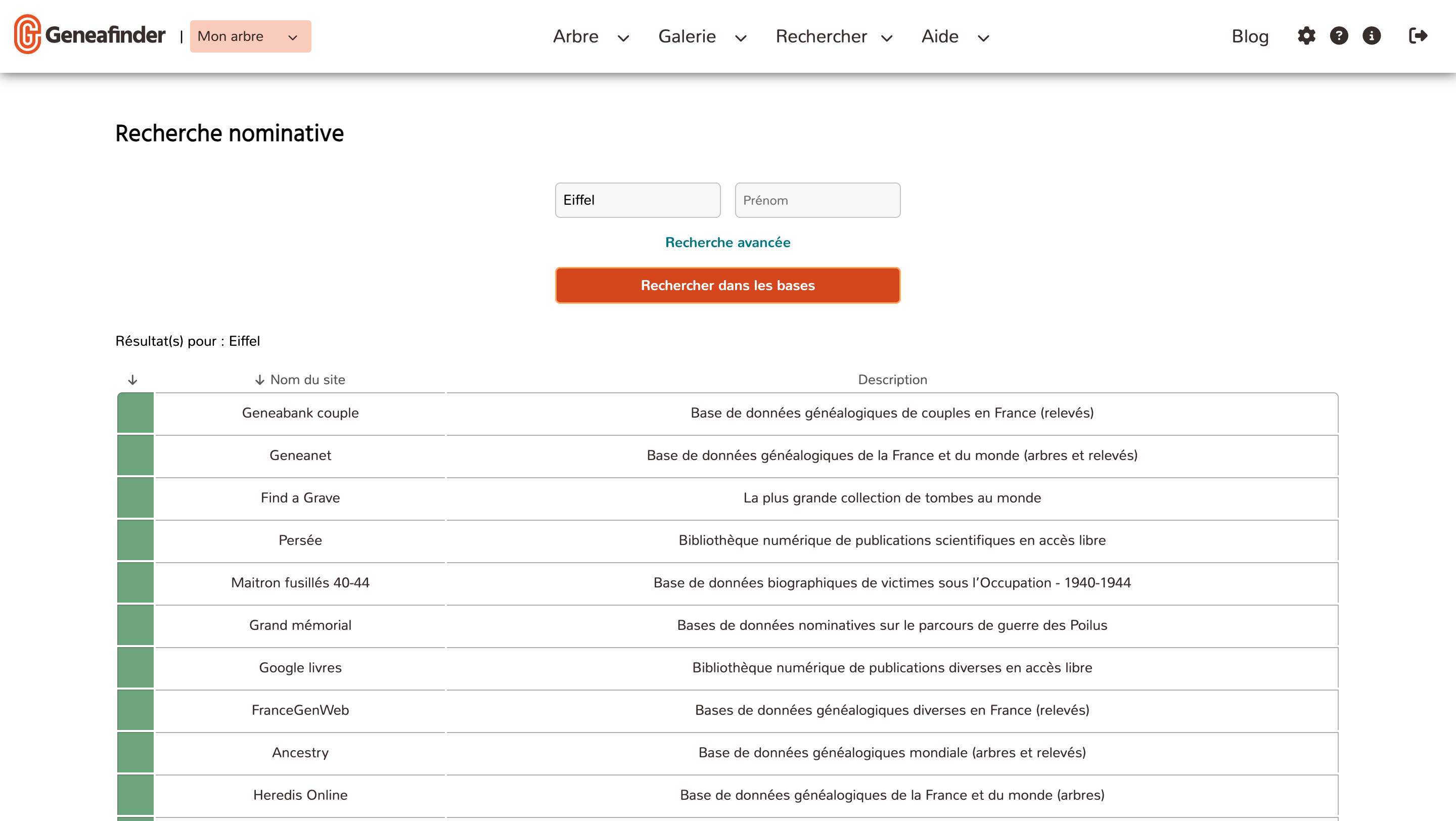Open the Ancestry result

pos(300,753)
